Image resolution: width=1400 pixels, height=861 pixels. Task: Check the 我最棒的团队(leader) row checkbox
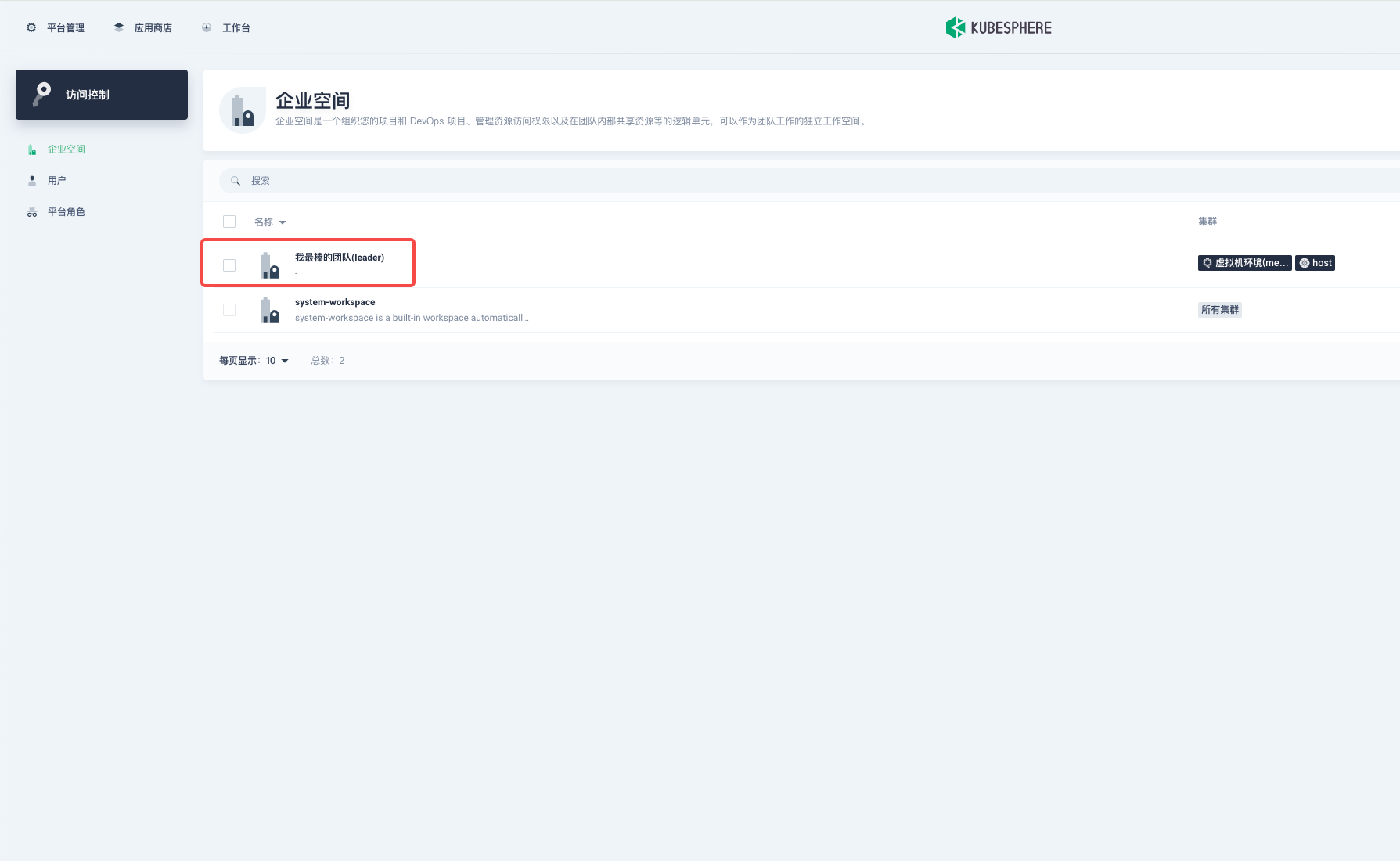pyautogui.click(x=229, y=265)
